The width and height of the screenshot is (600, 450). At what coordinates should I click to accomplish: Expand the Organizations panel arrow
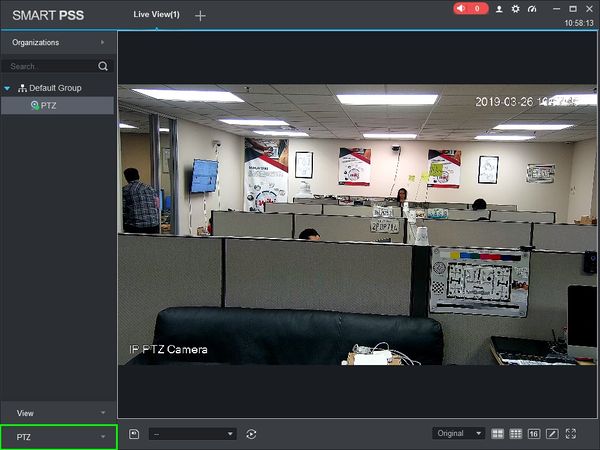102,42
